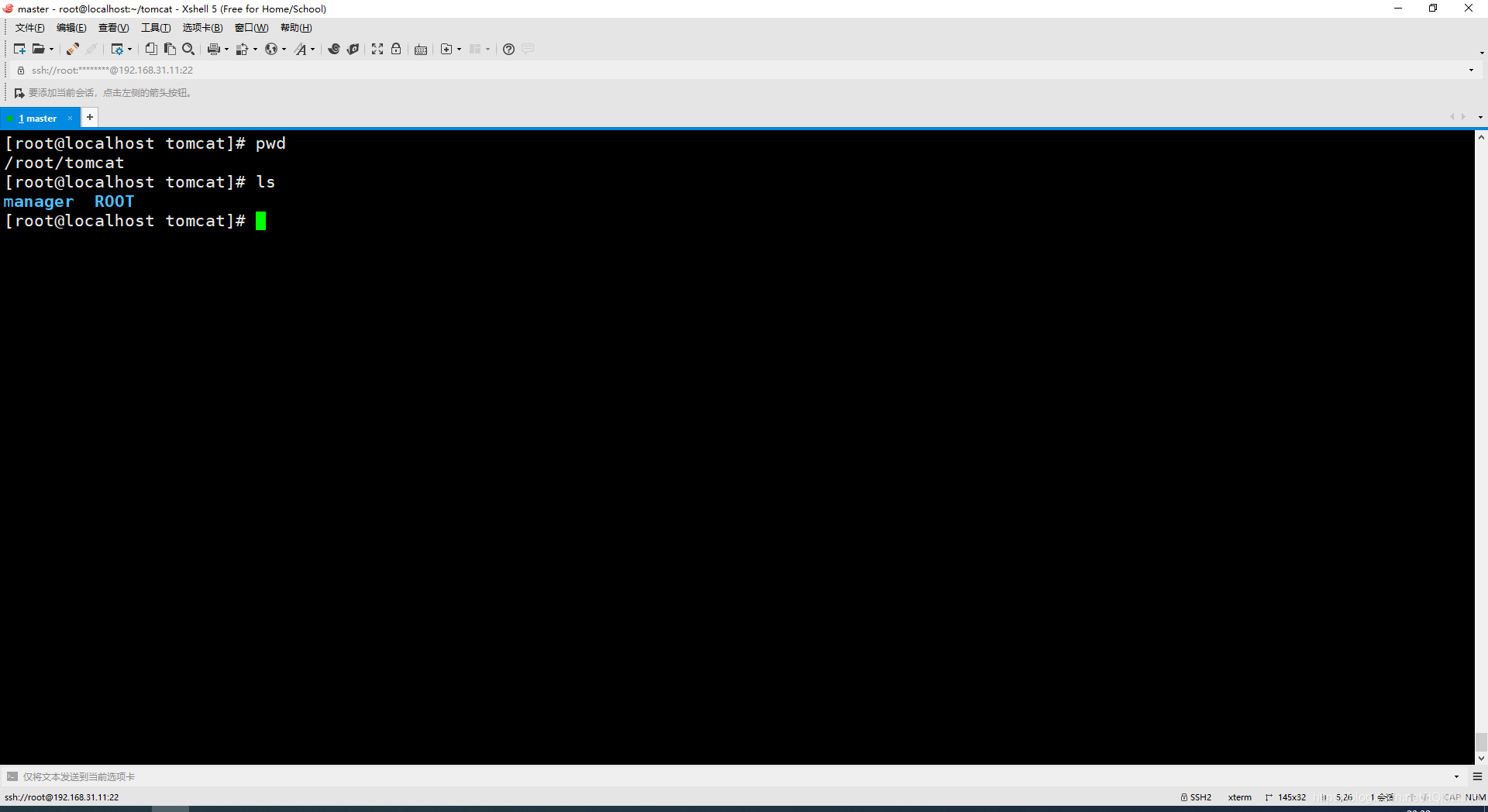Open the tab list dropdown arrow

(x=1480, y=117)
